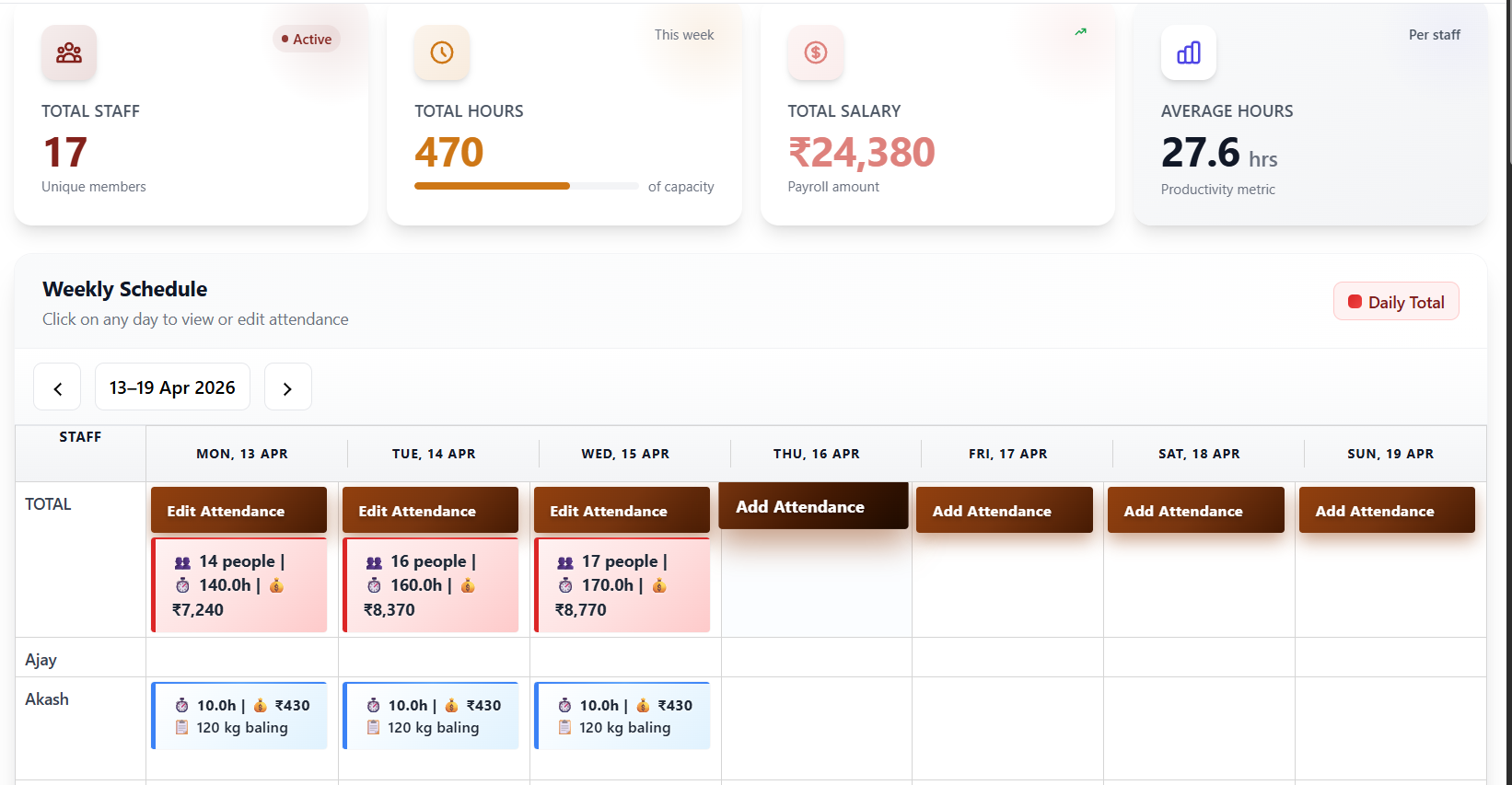Toggle the Daily Total button
Image resolution: width=1512 pixels, height=785 pixels.
[1396, 302]
